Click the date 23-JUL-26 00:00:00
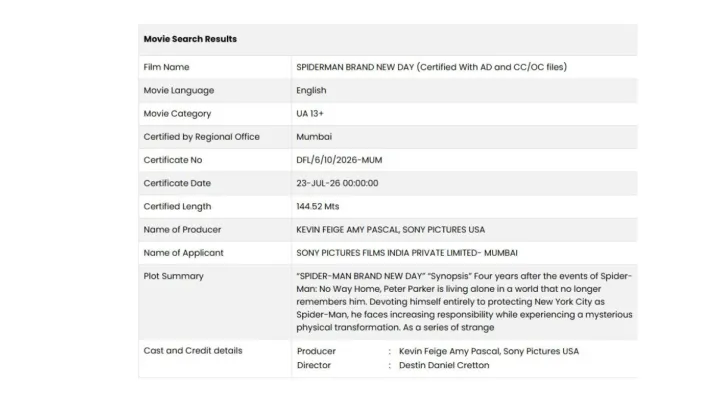This screenshot has width=715, height=402. tap(337, 183)
